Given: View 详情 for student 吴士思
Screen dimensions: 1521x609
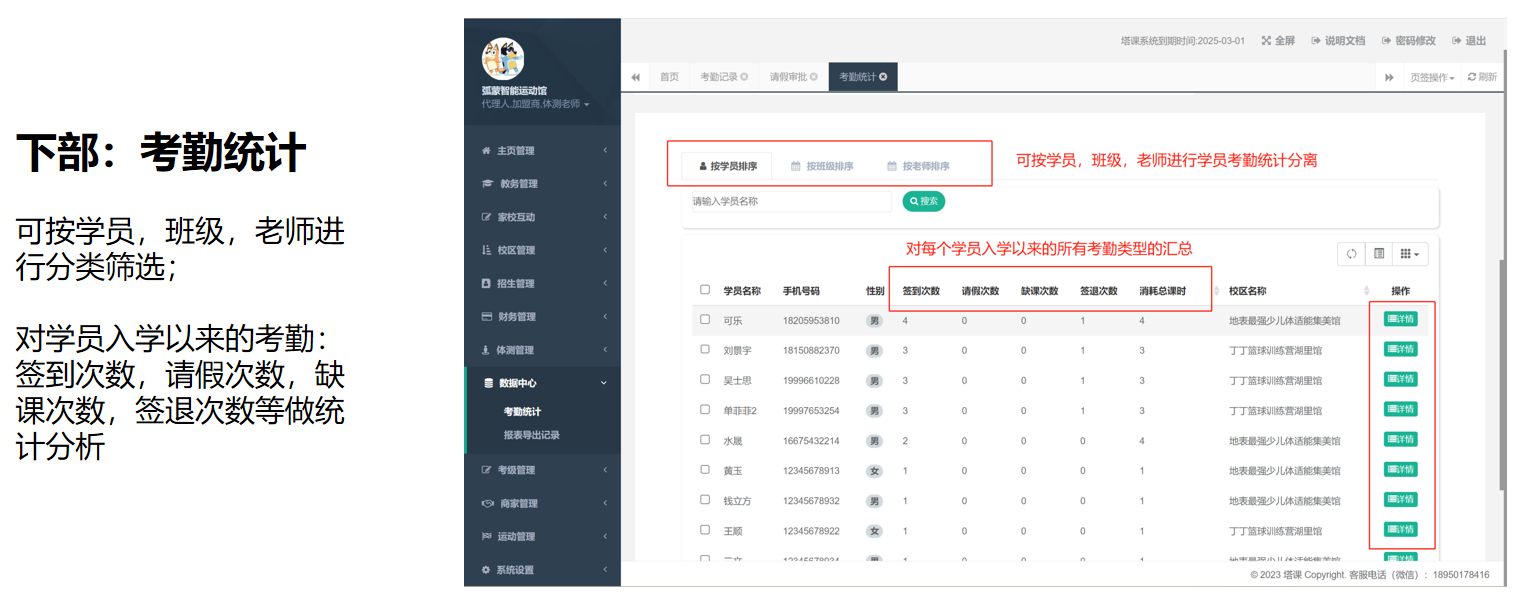Looking at the screenshot, I should (x=1400, y=380).
